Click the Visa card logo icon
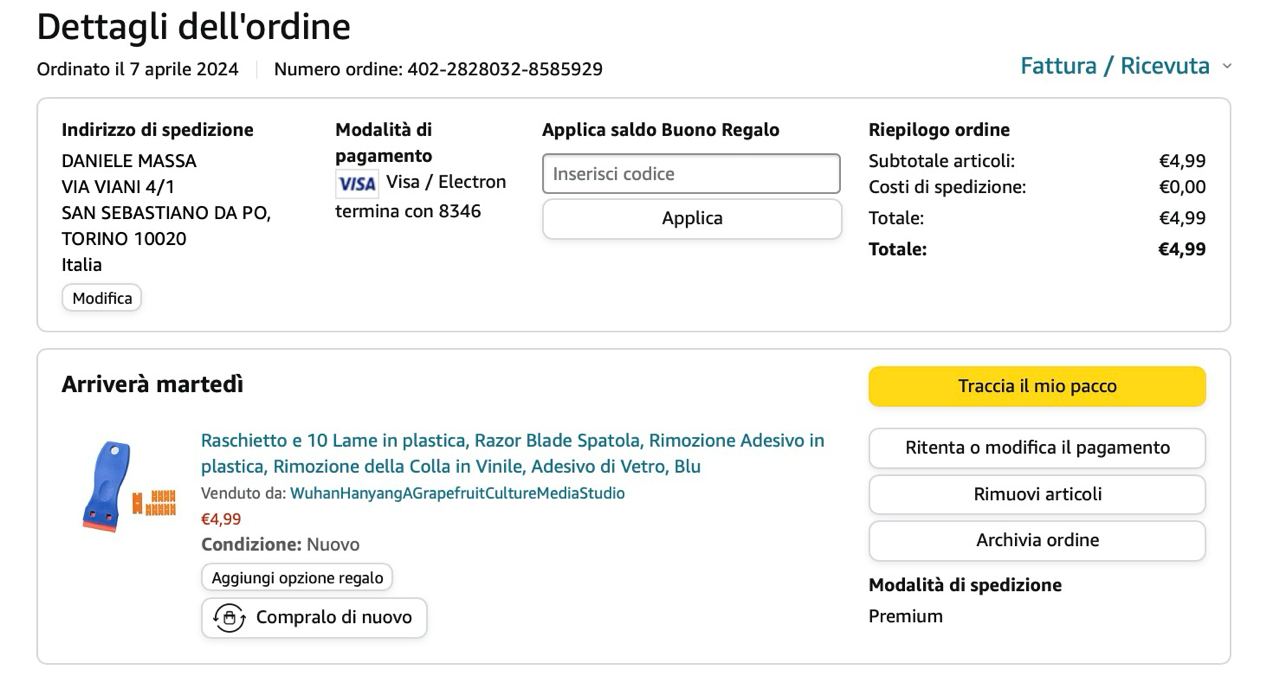Image resolution: width=1280 pixels, height=696 pixels. [356, 183]
